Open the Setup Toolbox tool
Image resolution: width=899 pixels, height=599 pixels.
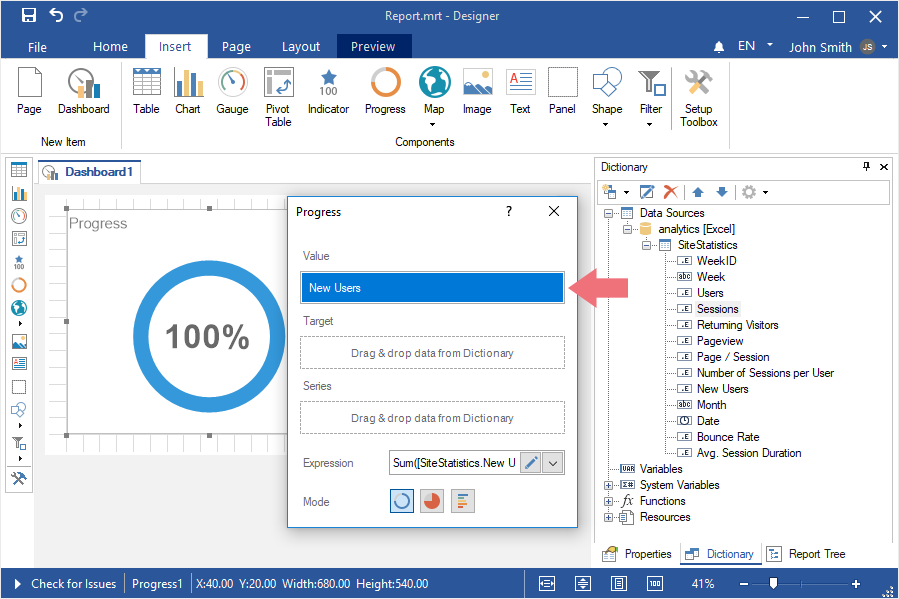click(x=698, y=97)
